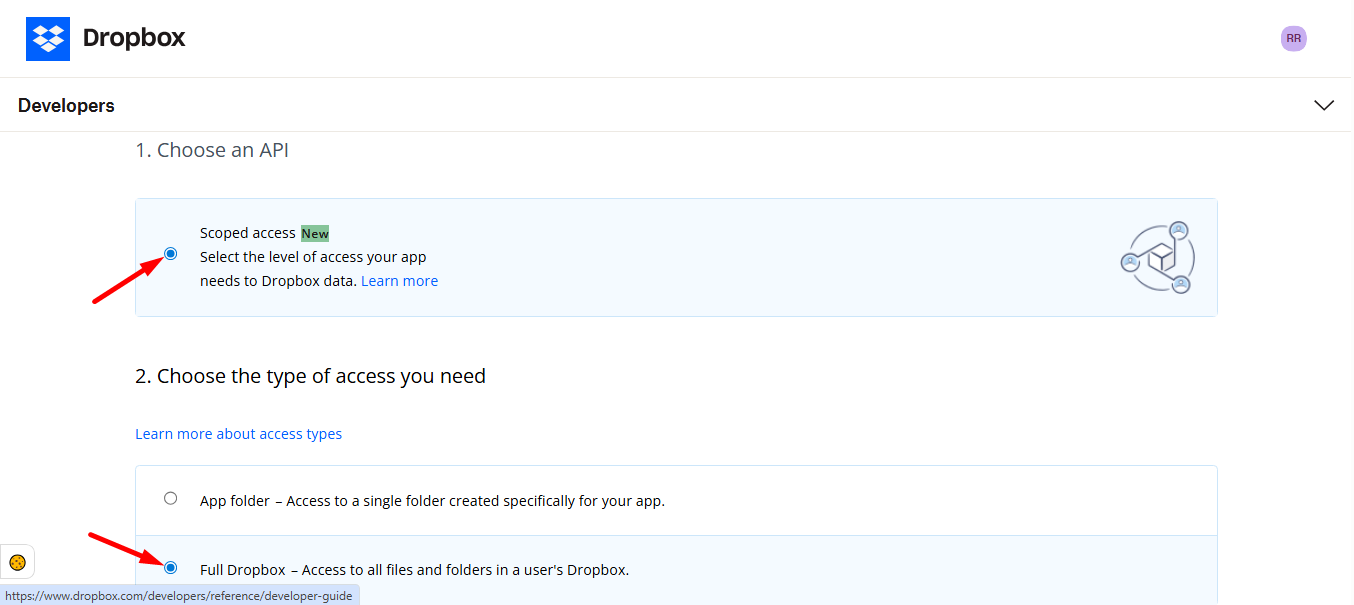Select the Full Dropbox radio button
This screenshot has height=605, width=1354.
pos(170,566)
